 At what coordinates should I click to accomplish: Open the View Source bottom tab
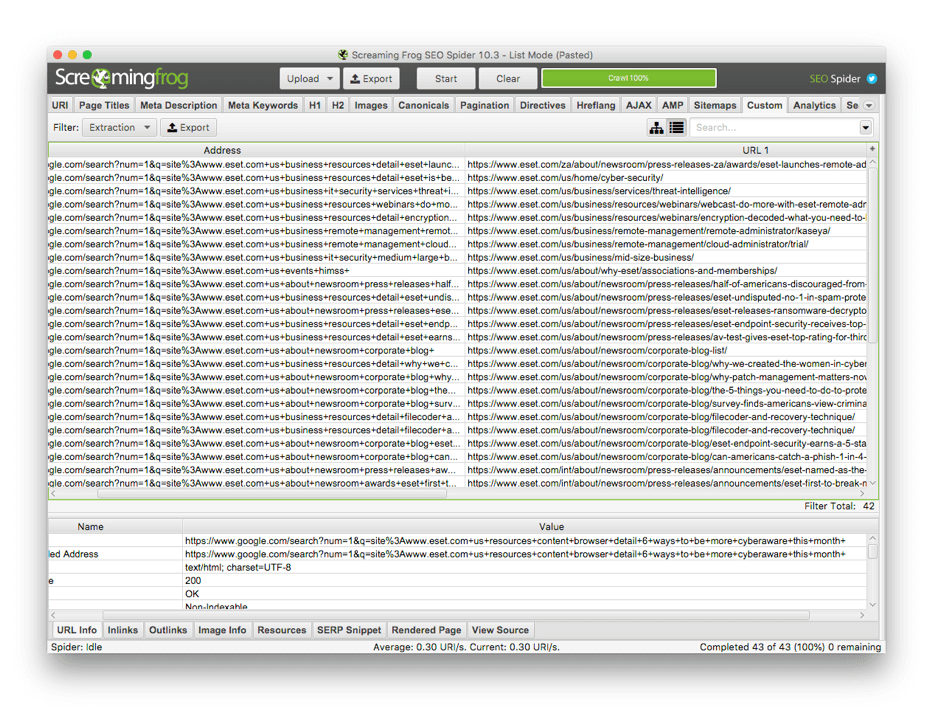pos(500,630)
